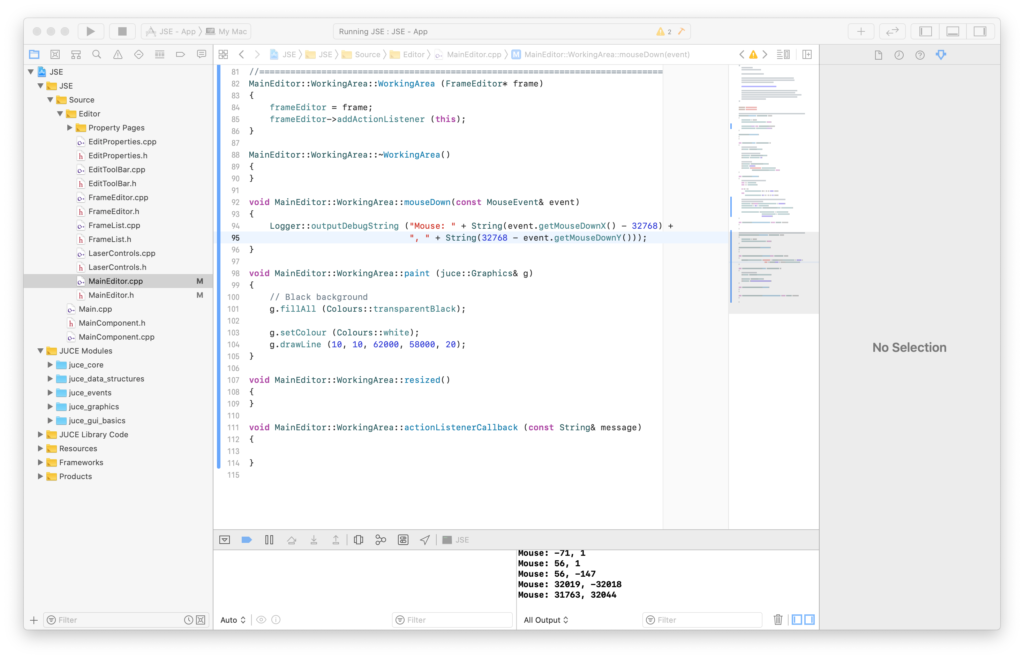This screenshot has width=1024, height=659.
Task: Click the Run (play) button
Action: click(x=91, y=32)
